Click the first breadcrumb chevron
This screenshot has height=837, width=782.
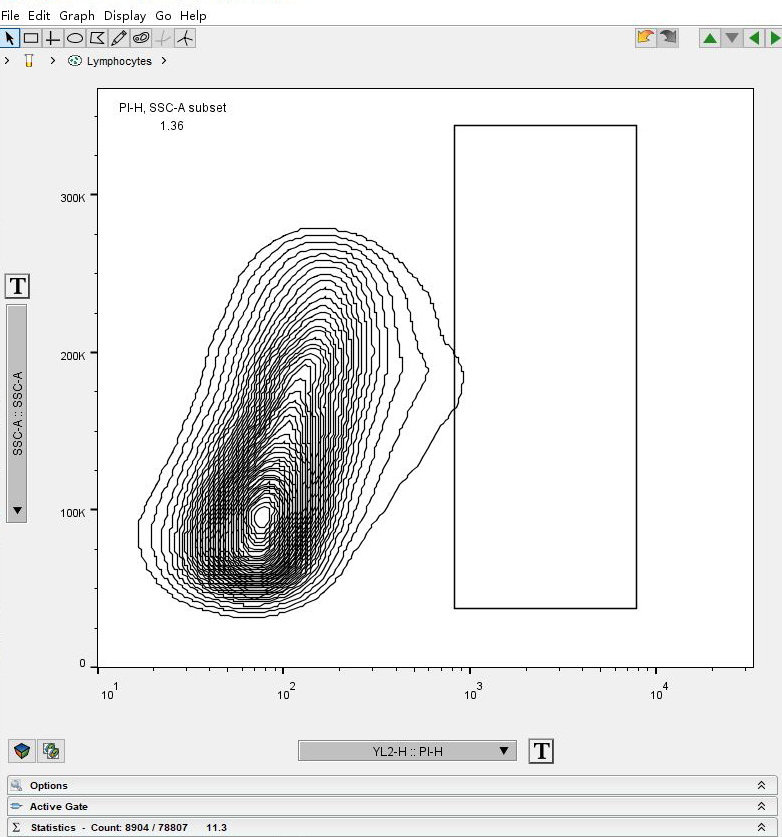7,61
